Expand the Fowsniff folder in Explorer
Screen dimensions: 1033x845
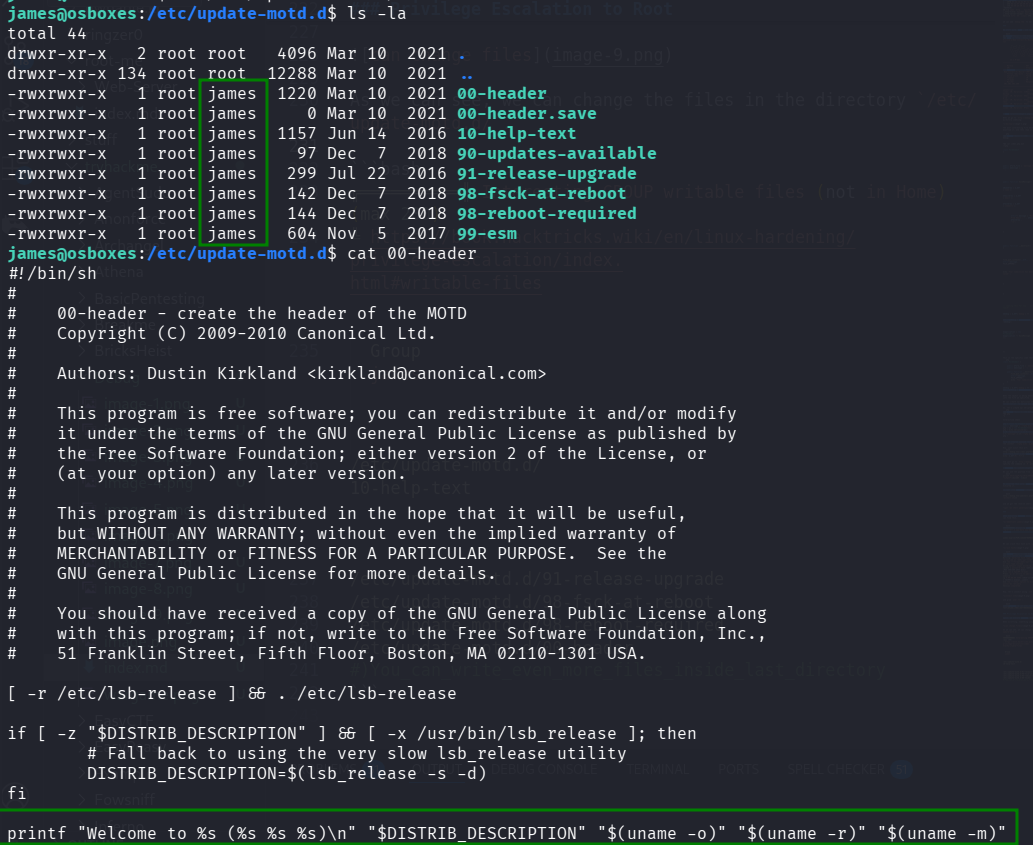81,798
